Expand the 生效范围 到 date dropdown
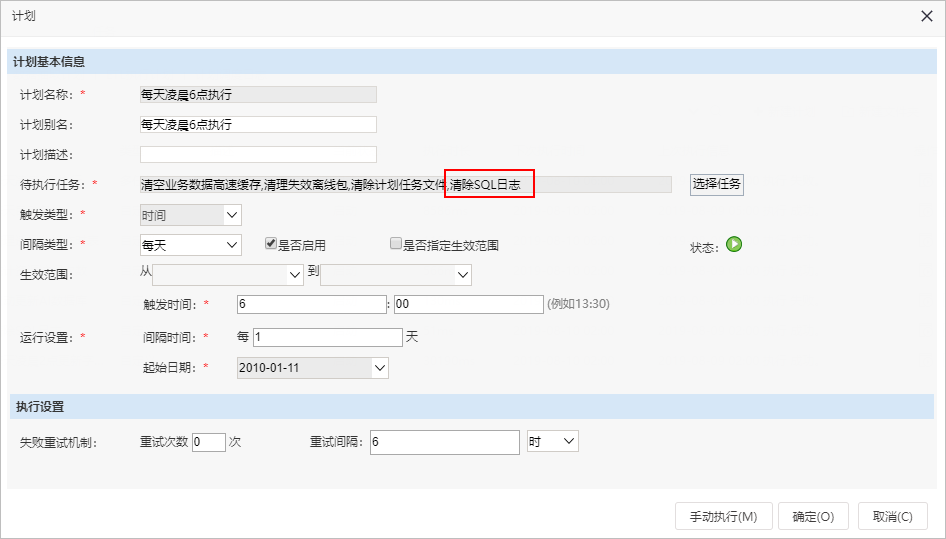946x539 pixels. pos(396,275)
